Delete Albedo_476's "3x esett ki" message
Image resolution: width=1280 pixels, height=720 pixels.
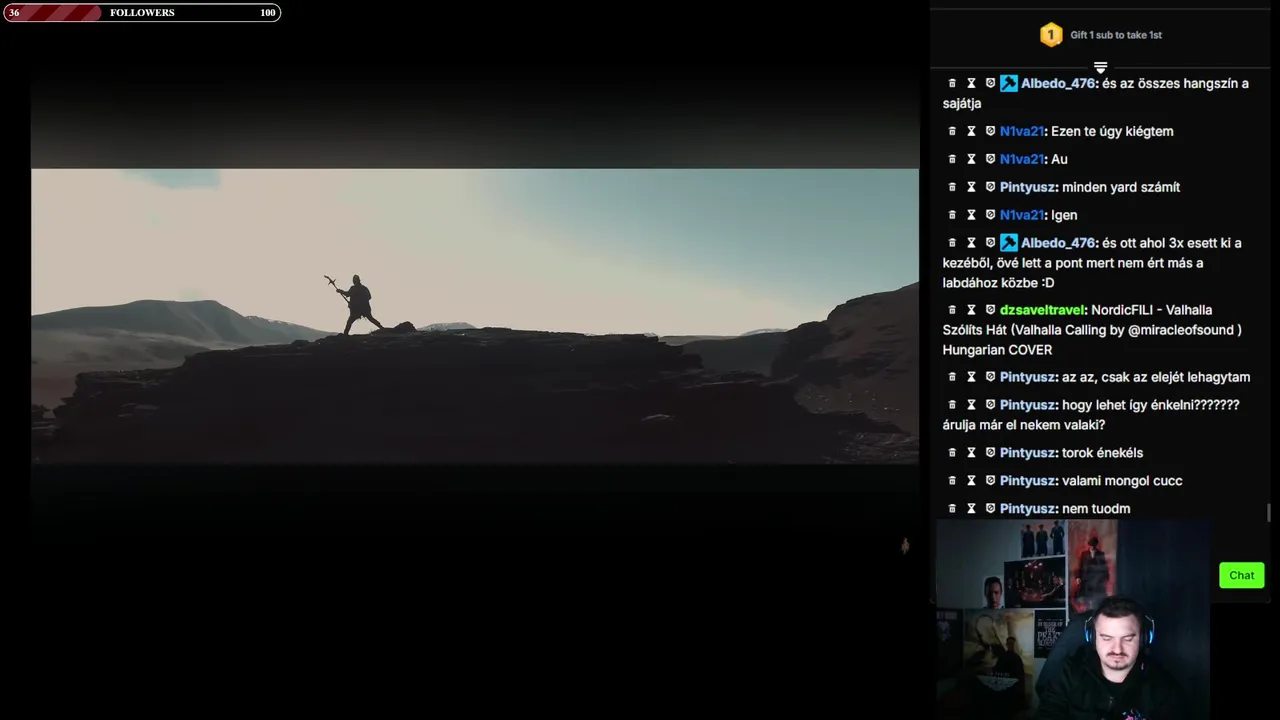coord(952,243)
